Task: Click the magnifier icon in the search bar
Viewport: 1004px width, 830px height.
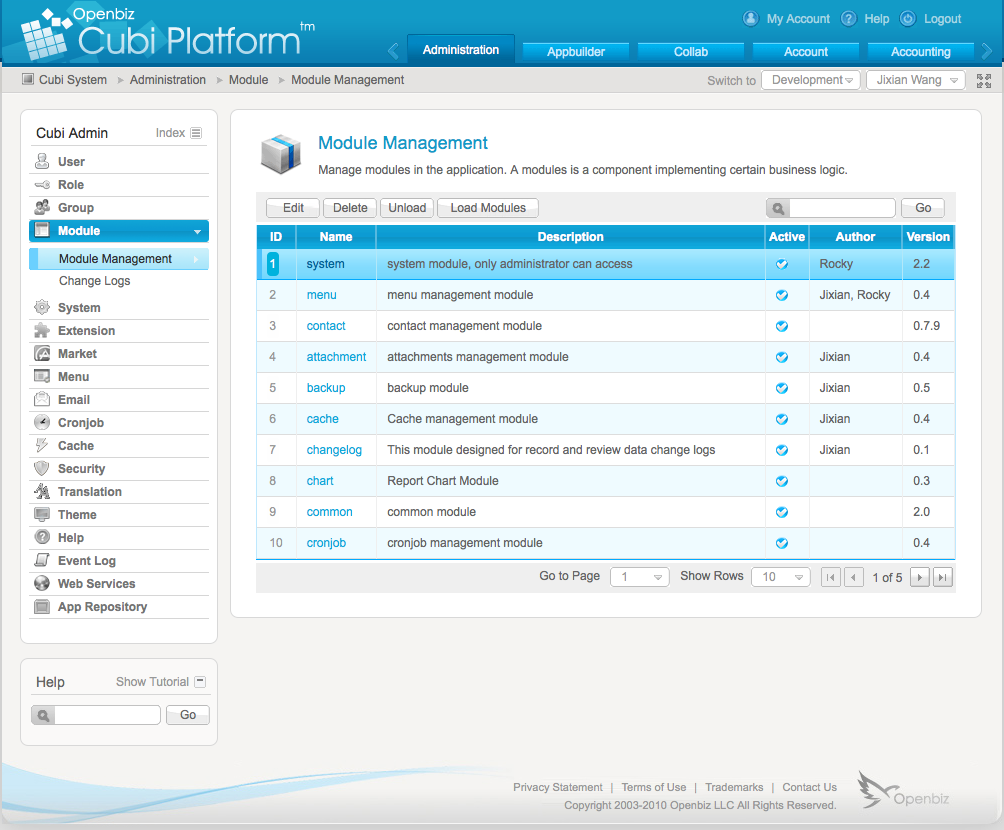Action: tap(778, 208)
